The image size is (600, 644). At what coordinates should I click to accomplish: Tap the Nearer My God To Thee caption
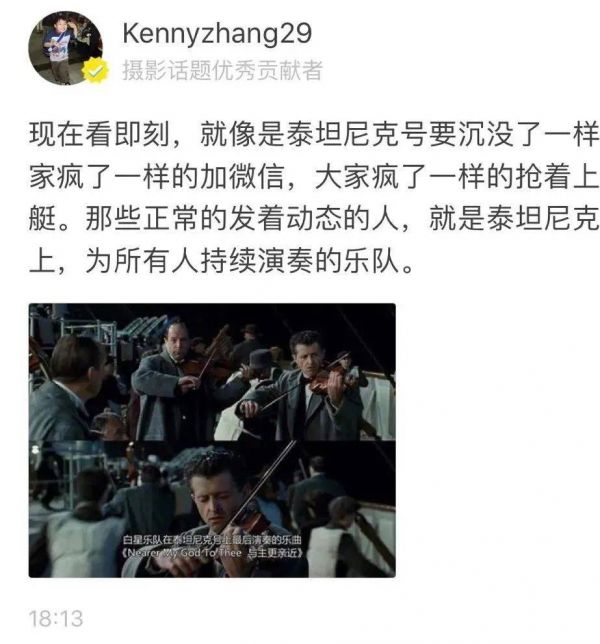[212, 553]
